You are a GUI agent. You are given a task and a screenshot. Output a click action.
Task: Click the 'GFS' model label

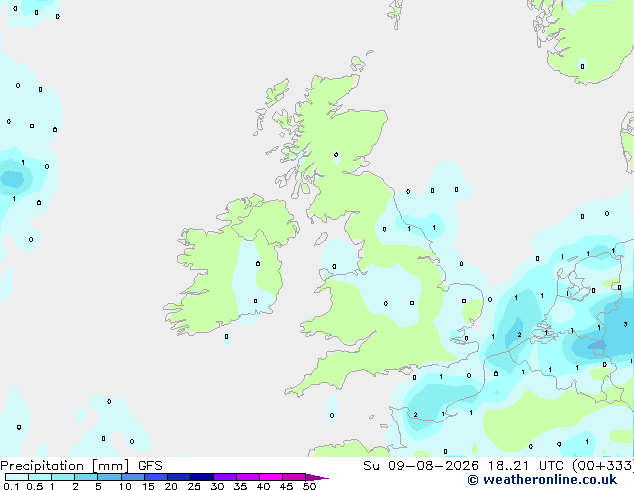(x=150, y=466)
